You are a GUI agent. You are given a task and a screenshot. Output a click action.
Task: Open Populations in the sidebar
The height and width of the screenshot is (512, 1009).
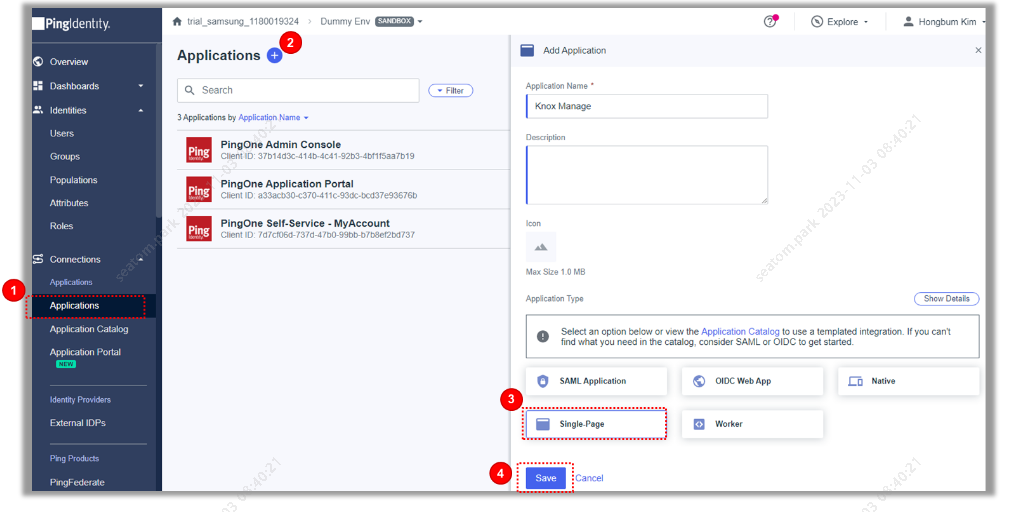[x=73, y=180]
